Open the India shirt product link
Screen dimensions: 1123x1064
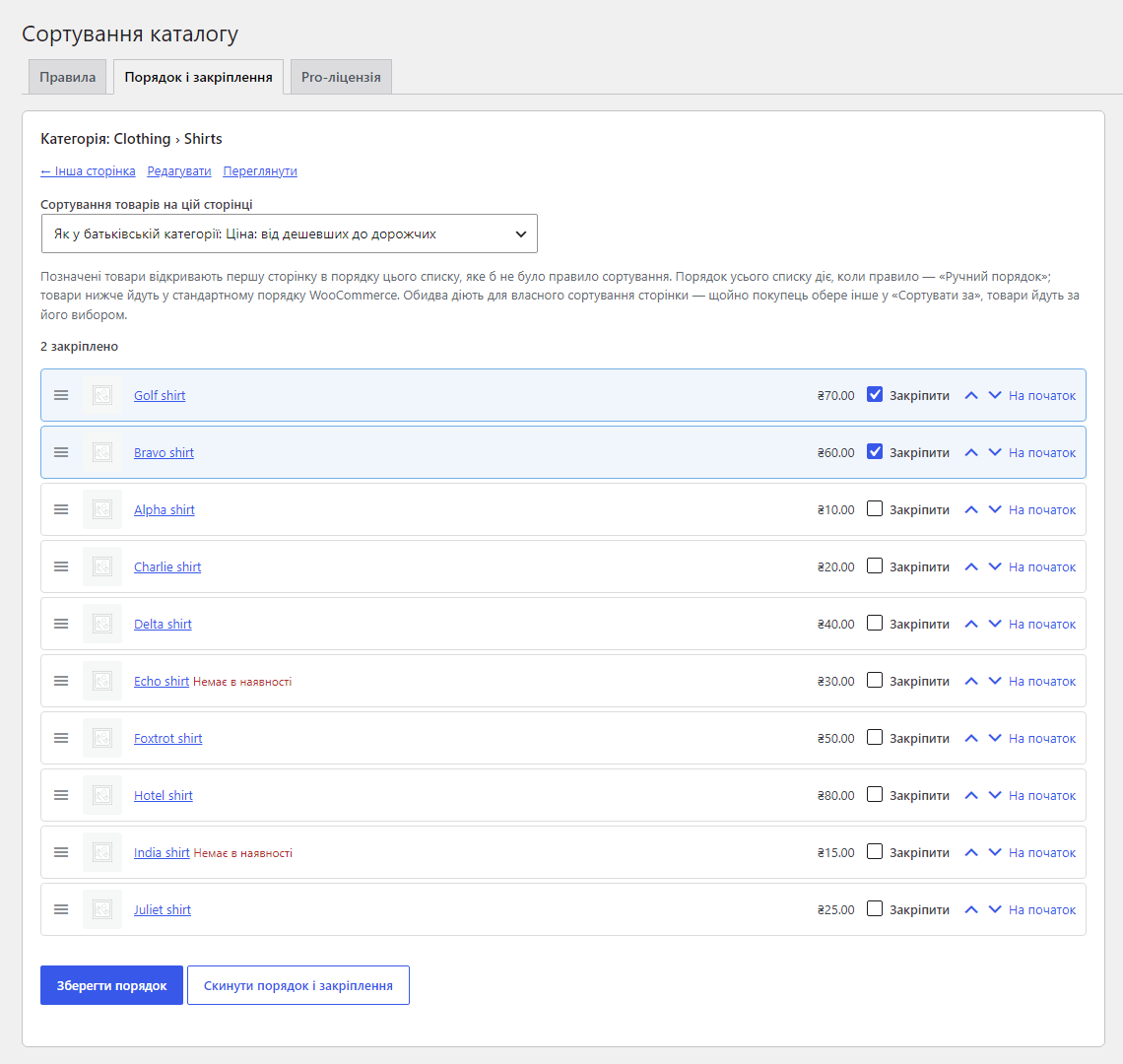[162, 852]
